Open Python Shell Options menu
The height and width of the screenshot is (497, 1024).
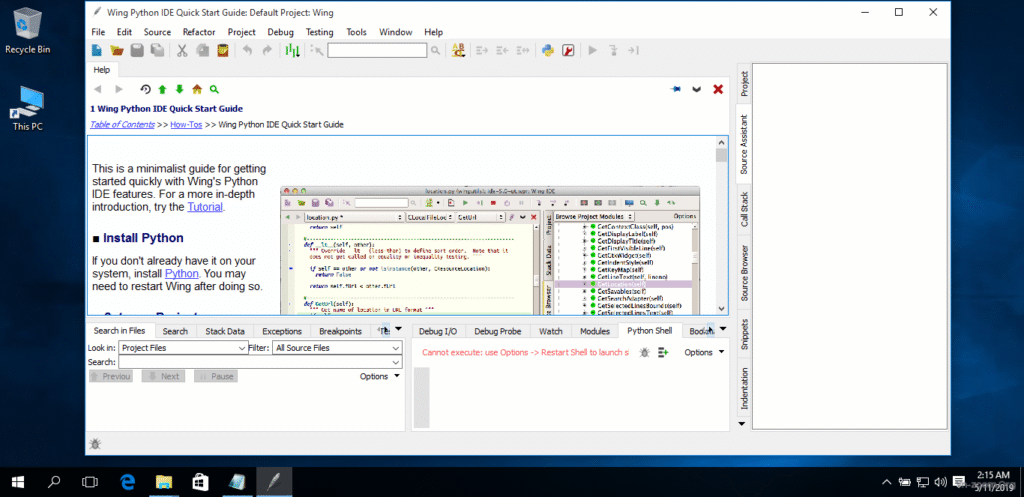[704, 352]
